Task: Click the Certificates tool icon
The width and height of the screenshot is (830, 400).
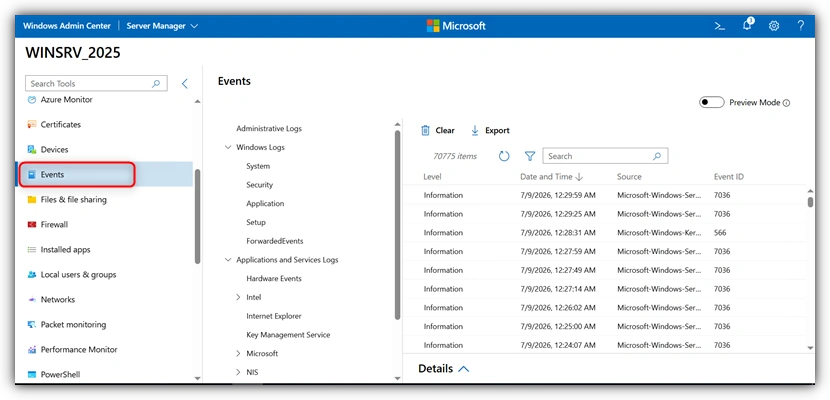Action: 32,124
